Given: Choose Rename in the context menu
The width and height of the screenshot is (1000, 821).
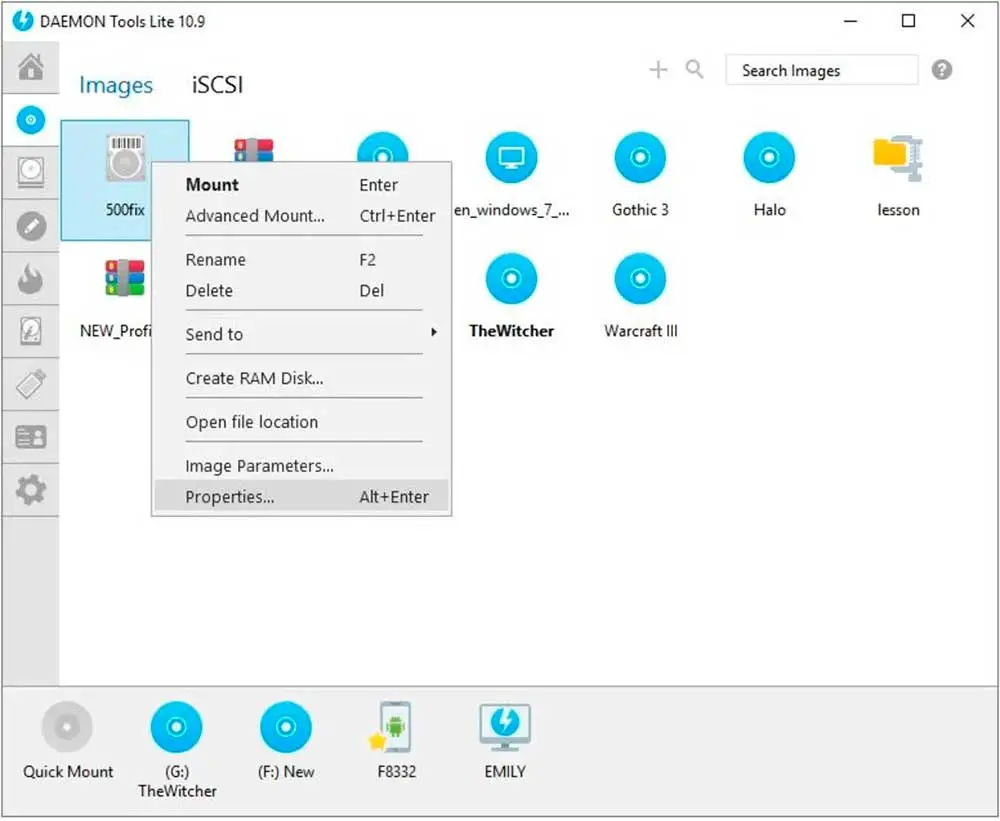Looking at the screenshot, I should (x=301, y=260).
